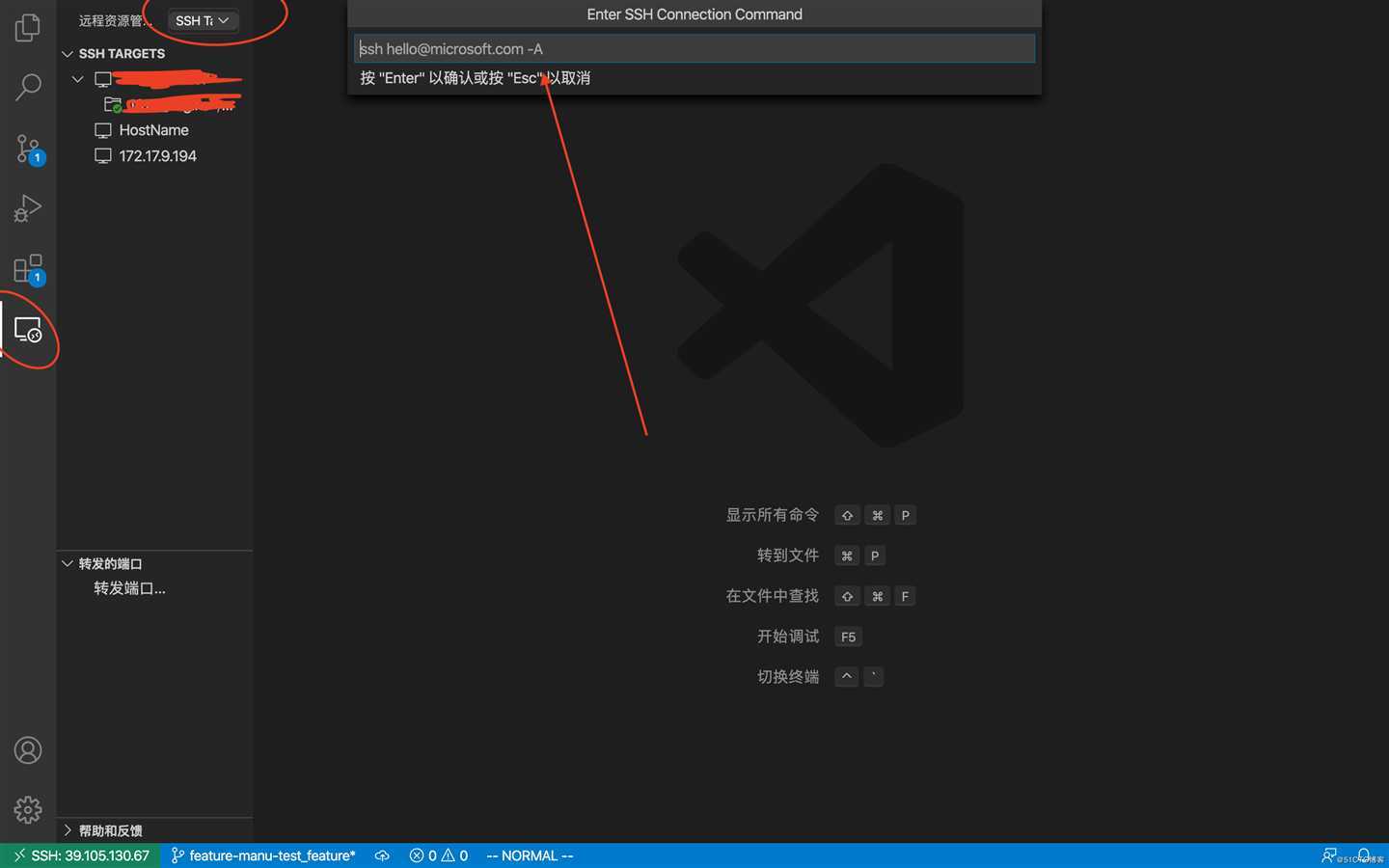Click the monitor icon beside HostName

[103, 130]
